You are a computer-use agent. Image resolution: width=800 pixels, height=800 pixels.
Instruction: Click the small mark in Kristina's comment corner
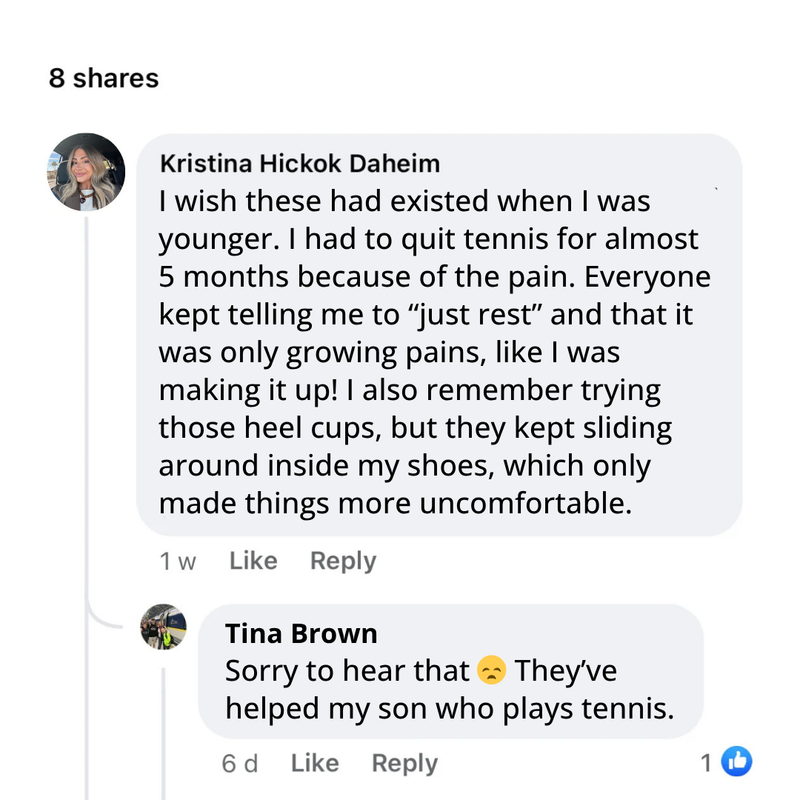coord(717,187)
